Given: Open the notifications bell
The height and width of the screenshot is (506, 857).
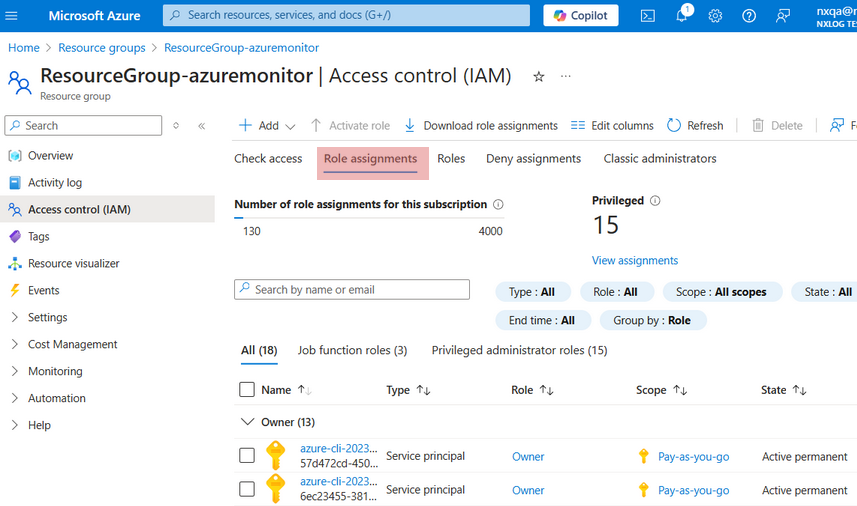Looking at the screenshot, I should tap(681, 16).
